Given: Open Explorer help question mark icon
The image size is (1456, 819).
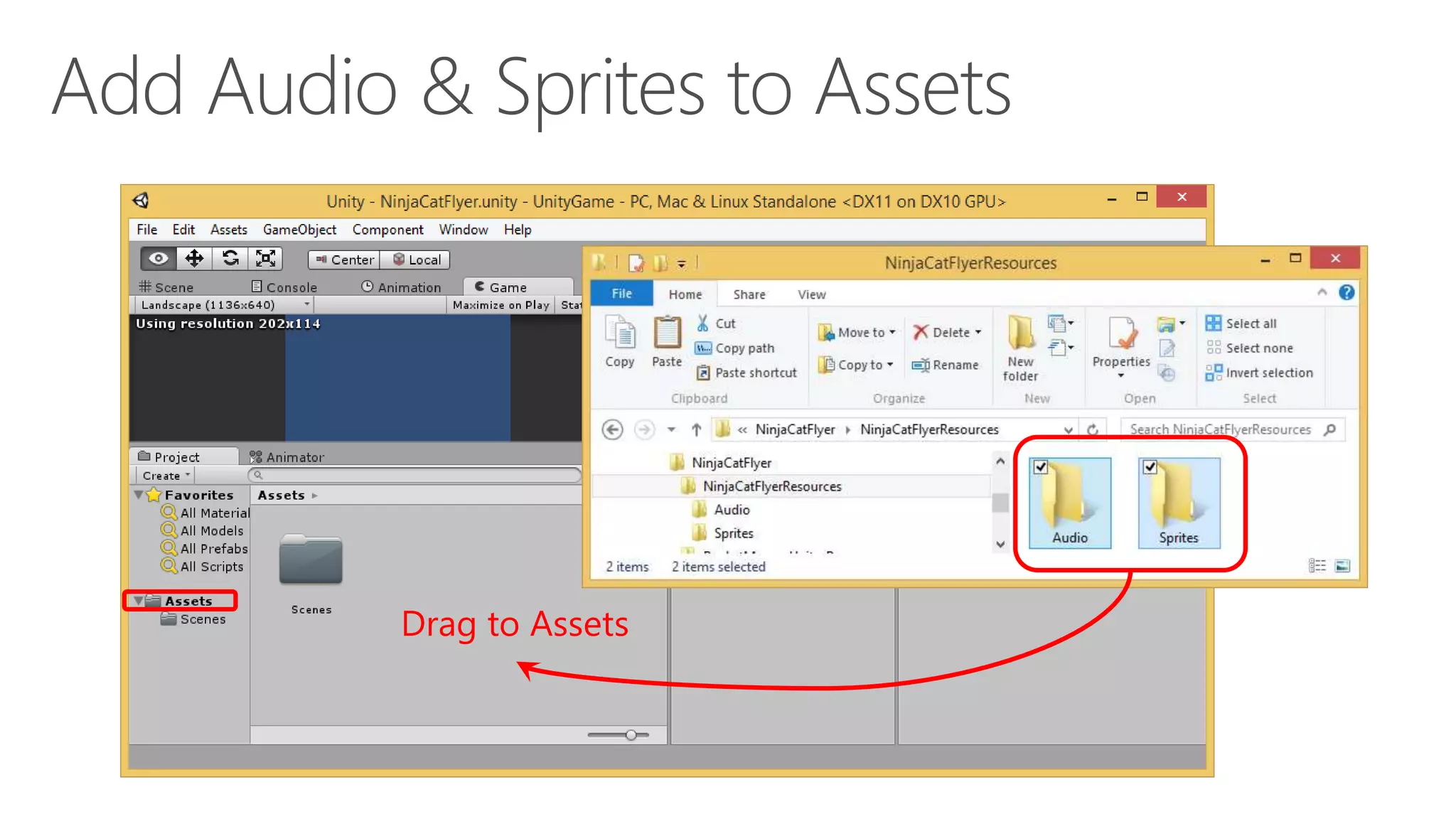Looking at the screenshot, I should [1347, 292].
